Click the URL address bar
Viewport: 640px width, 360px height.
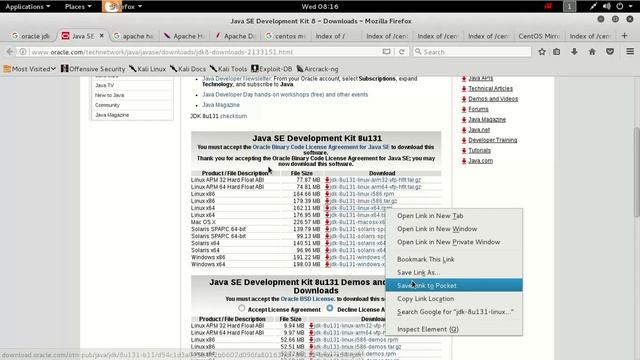tap(204, 52)
